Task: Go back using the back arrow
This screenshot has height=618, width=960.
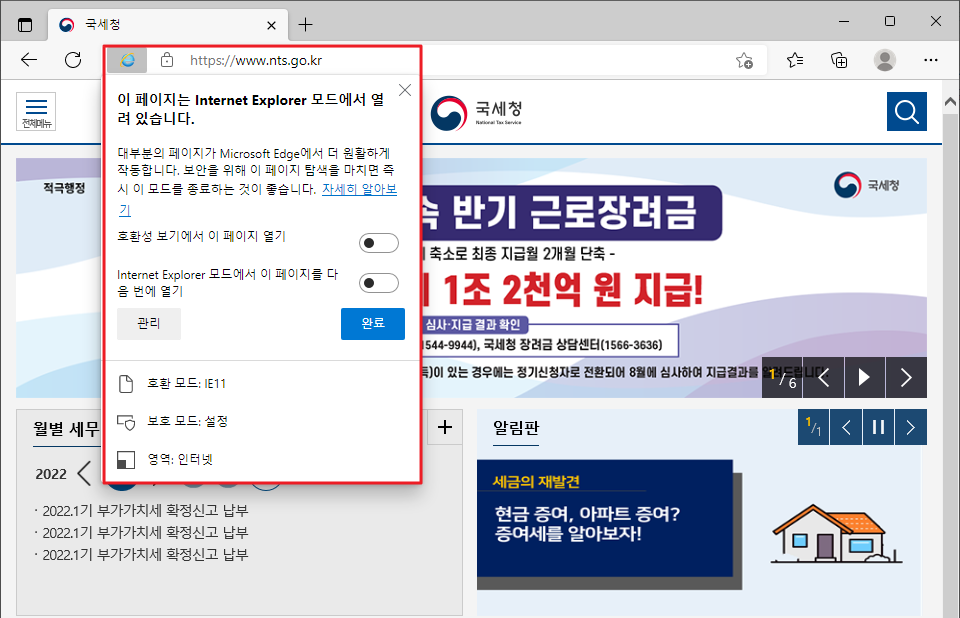Action: click(29, 60)
